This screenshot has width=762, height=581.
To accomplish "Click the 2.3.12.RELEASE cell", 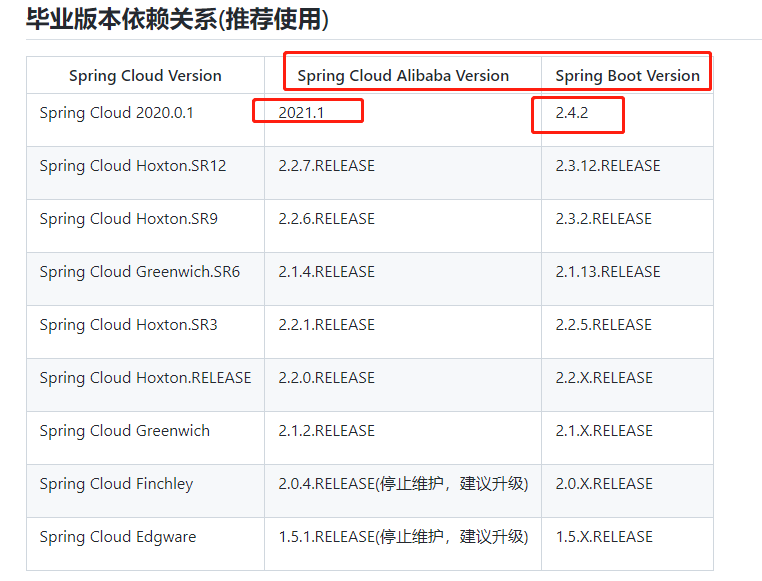I will 627,173.
